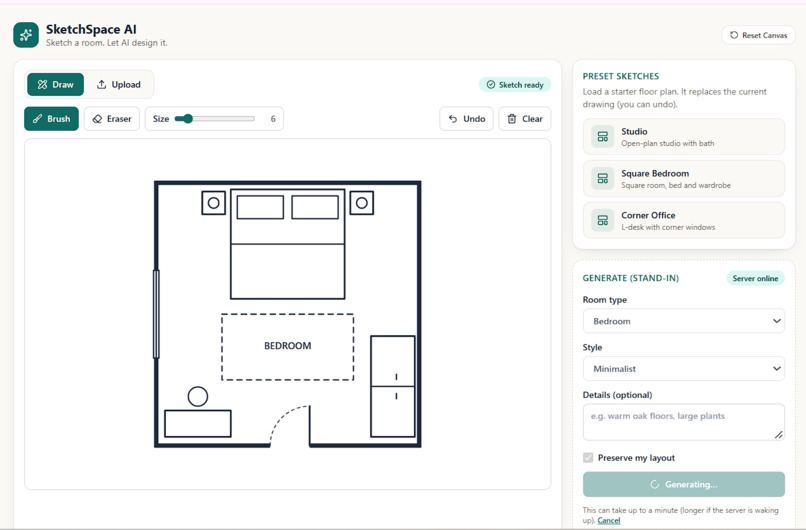Click the trash icon in Clear button
Screen dimensions: 806x530
click(x=512, y=119)
